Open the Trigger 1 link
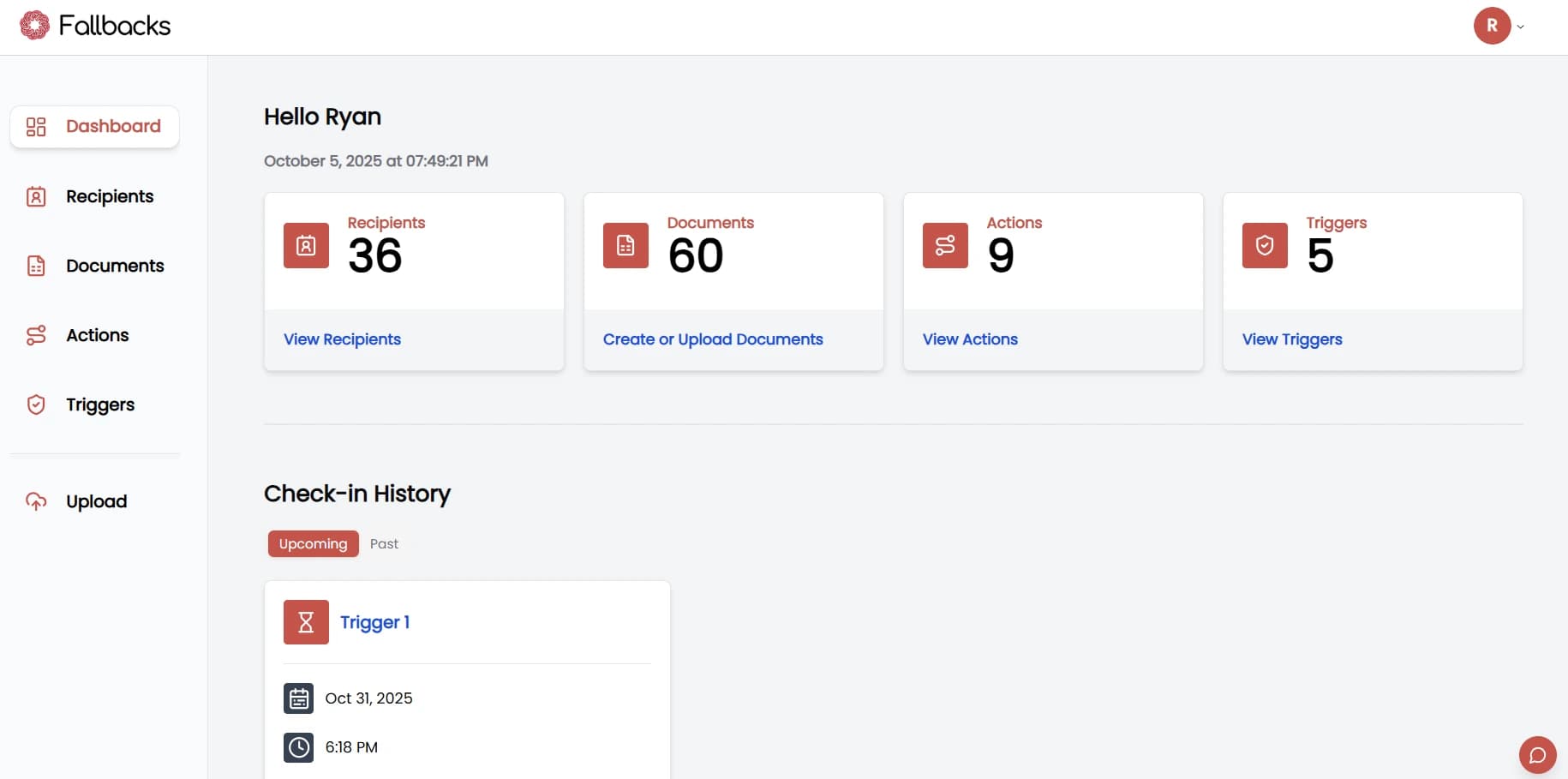 click(374, 622)
